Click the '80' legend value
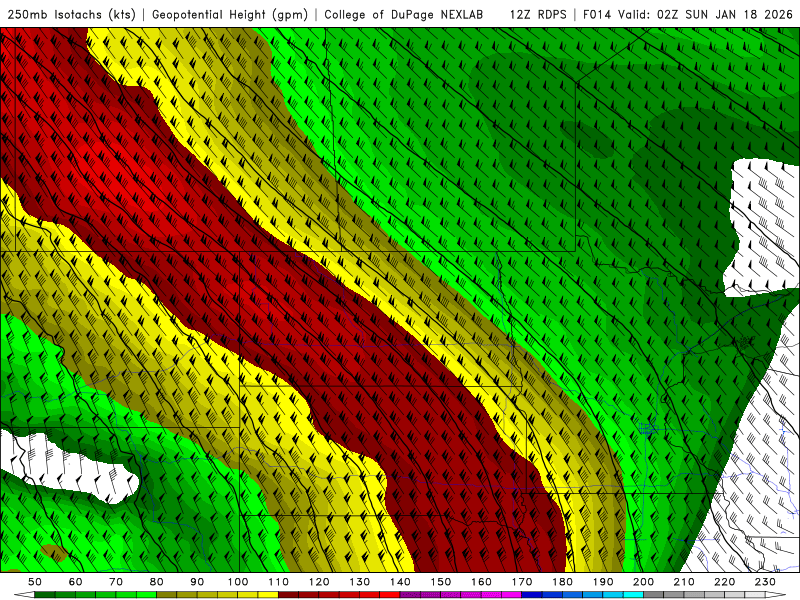The width and height of the screenshot is (800, 600). [x=157, y=582]
